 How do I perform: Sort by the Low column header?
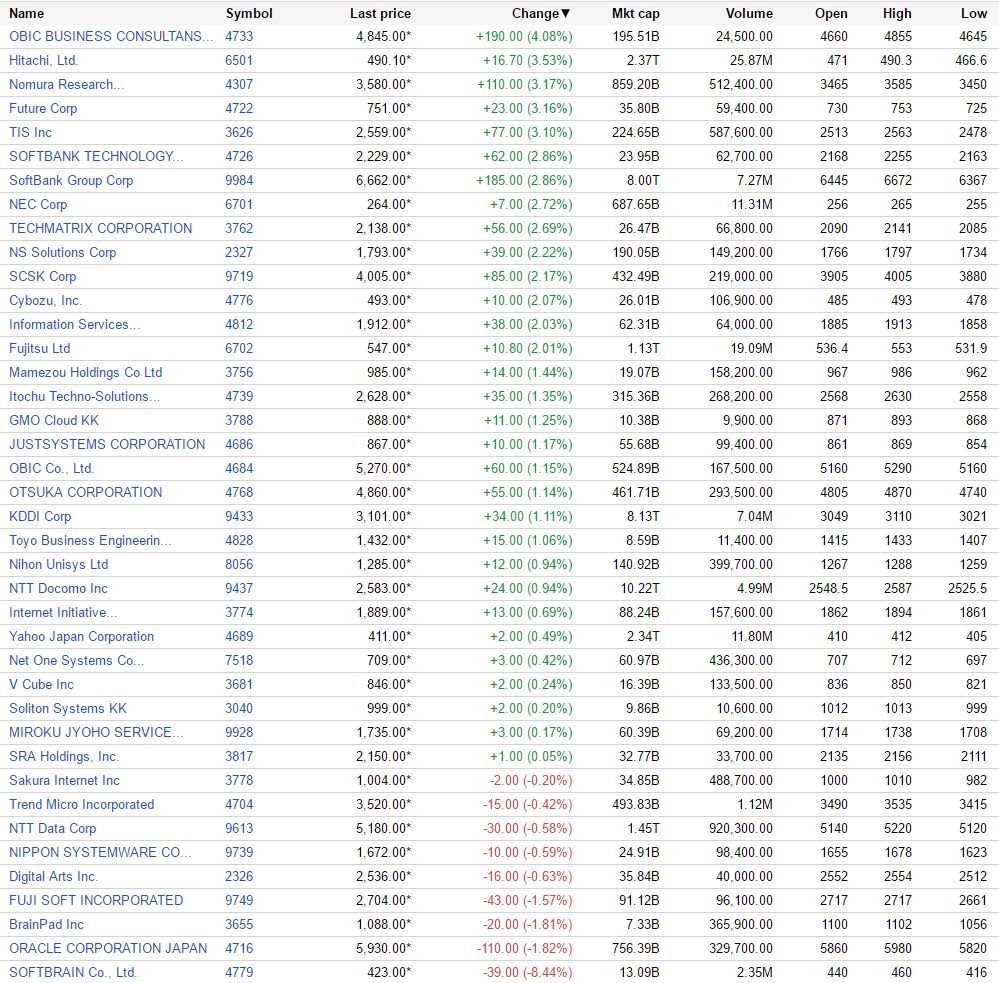(974, 13)
